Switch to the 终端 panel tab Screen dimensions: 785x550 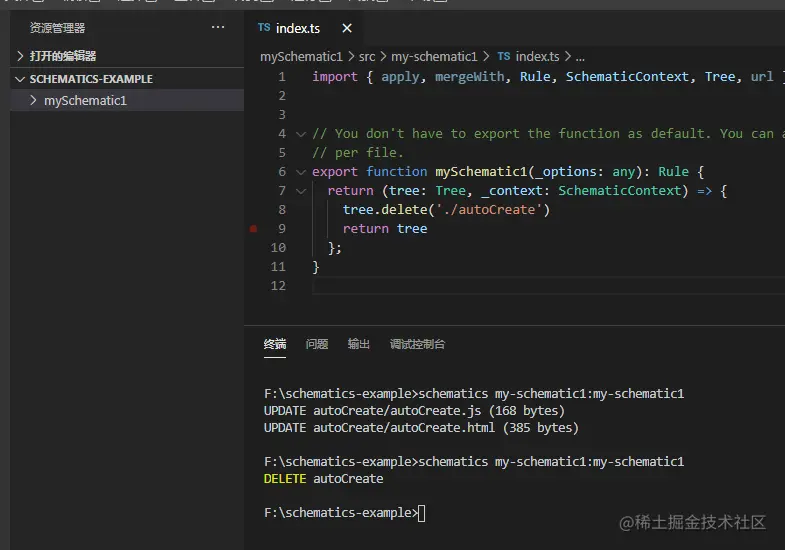pos(275,344)
